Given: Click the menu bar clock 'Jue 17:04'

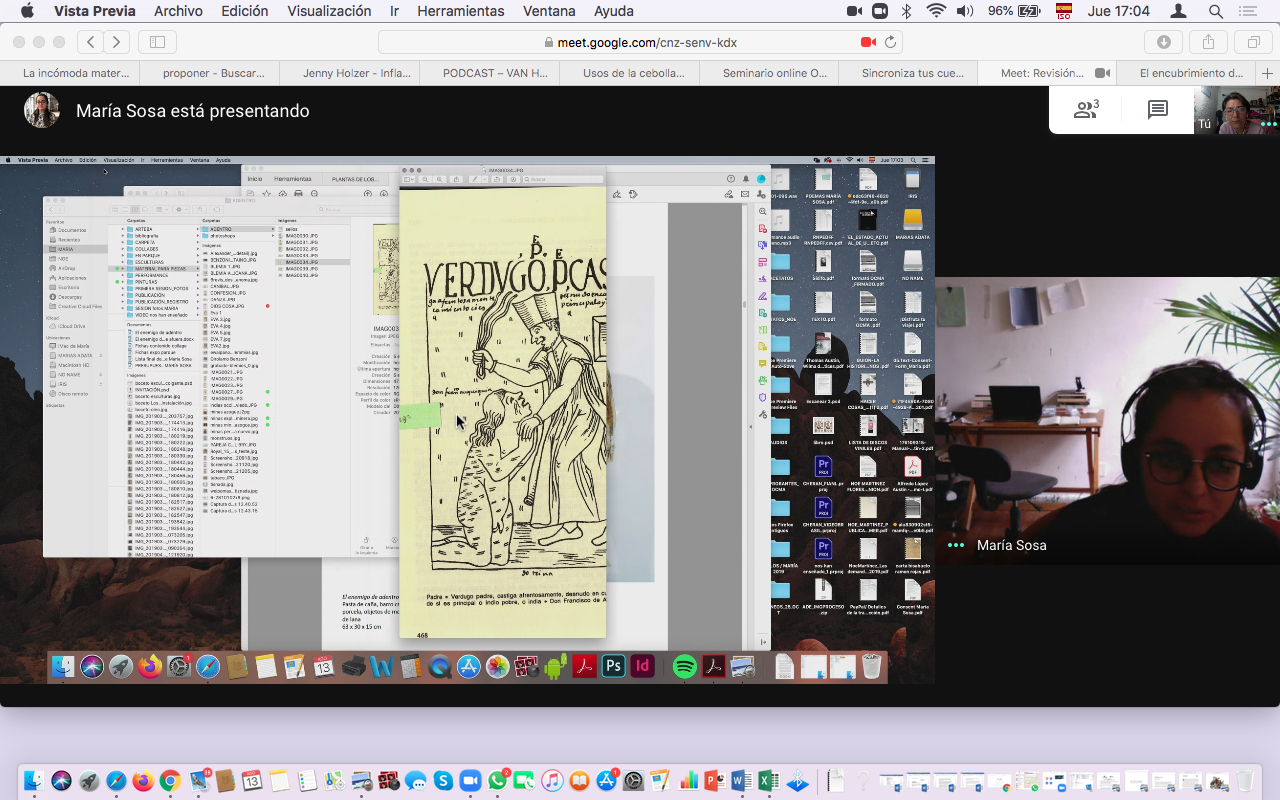Looking at the screenshot, I should (x=1119, y=11).
